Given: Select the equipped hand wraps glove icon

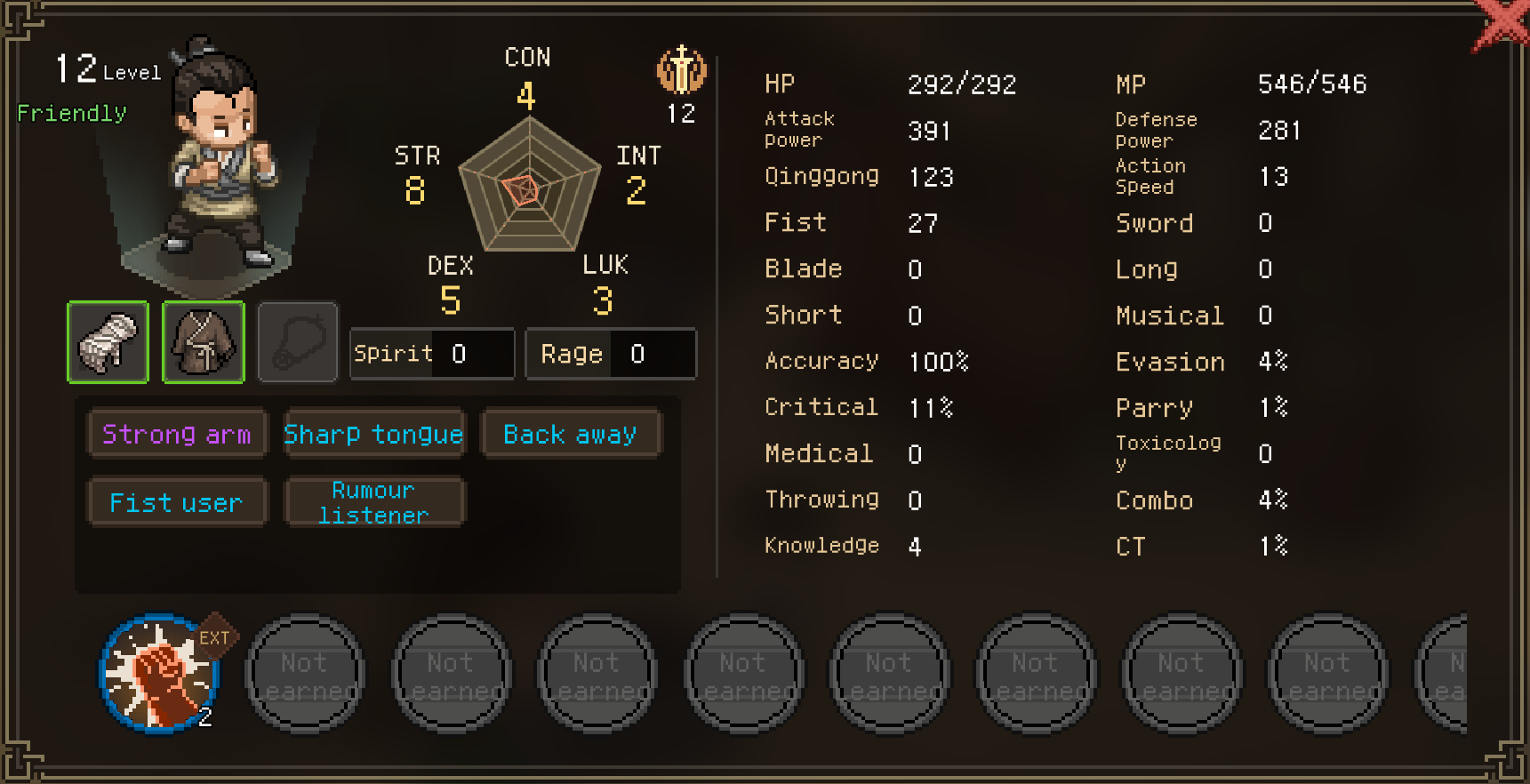Looking at the screenshot, I should coord(108,342).
